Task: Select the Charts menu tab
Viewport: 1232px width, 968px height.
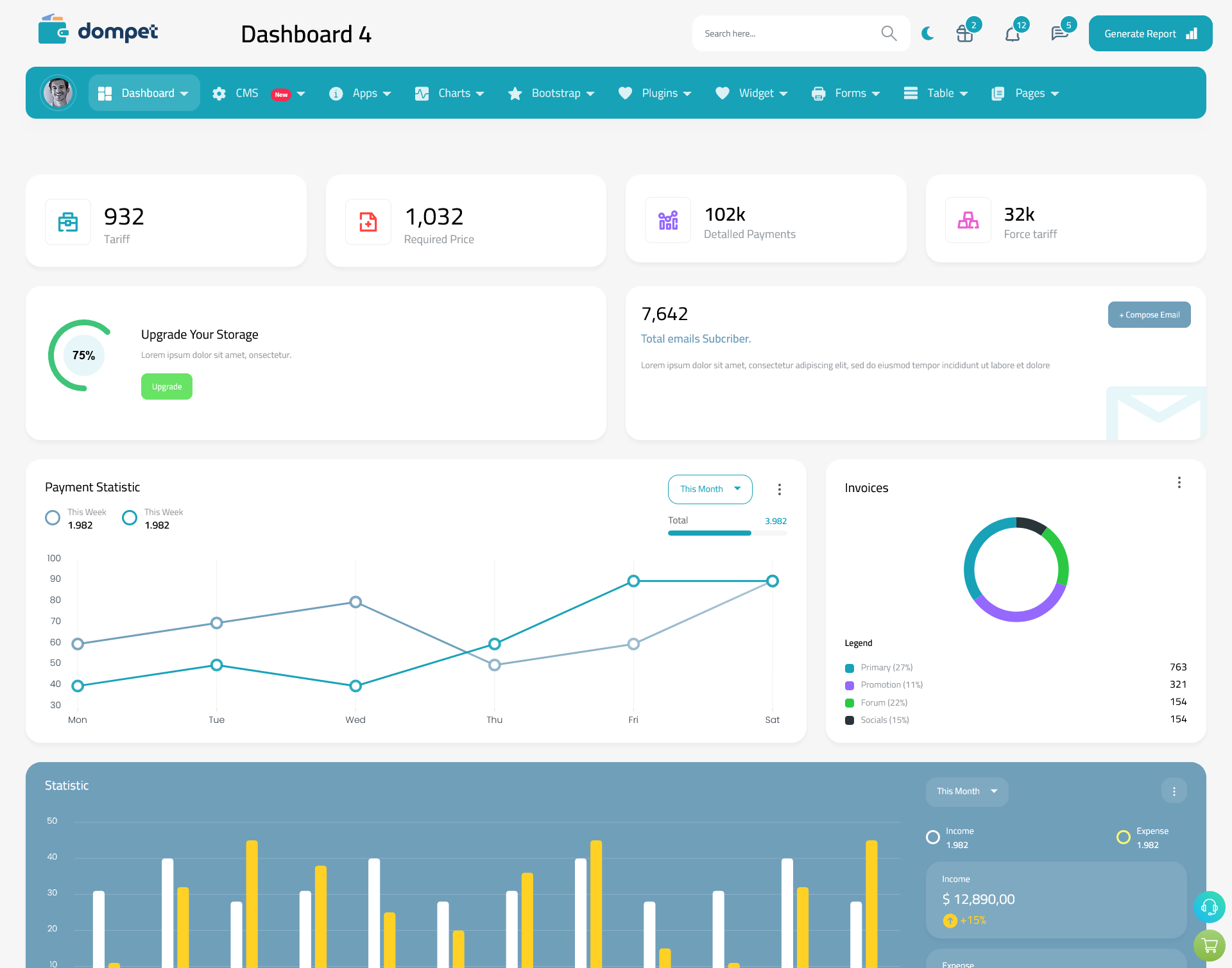Action: pos(453,93)
